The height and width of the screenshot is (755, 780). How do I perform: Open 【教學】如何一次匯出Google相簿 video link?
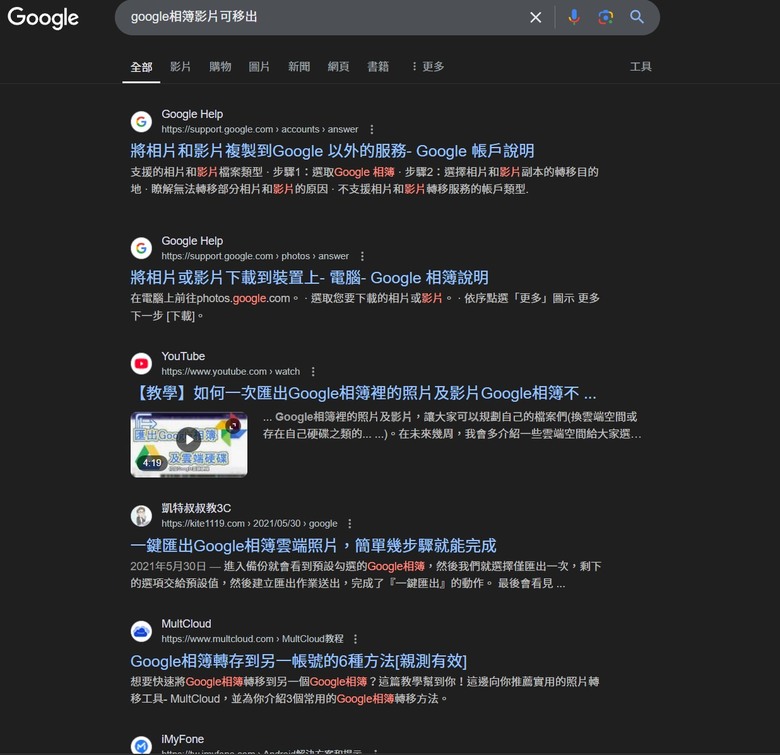point(363,393)
